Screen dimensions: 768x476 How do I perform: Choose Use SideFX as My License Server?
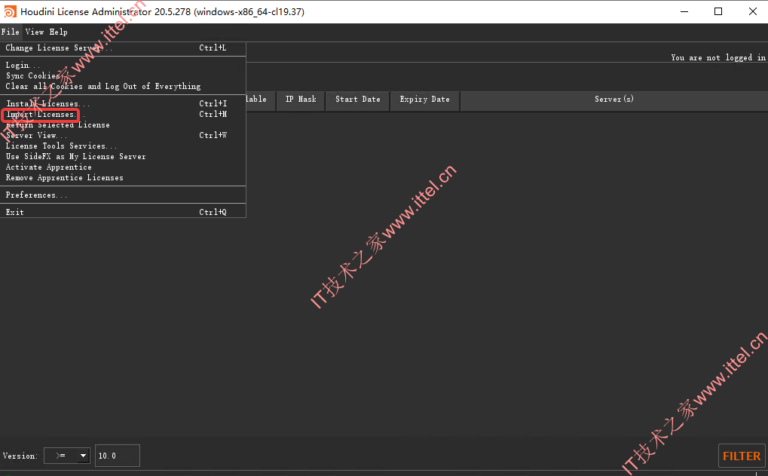[x=76, y=156]
